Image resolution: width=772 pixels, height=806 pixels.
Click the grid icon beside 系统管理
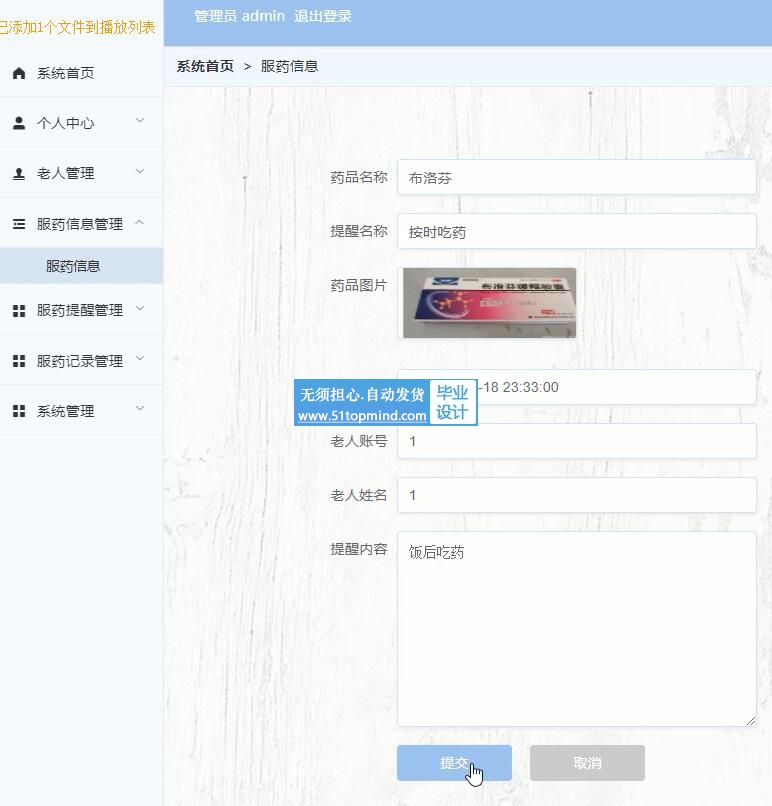click(19, 411)
